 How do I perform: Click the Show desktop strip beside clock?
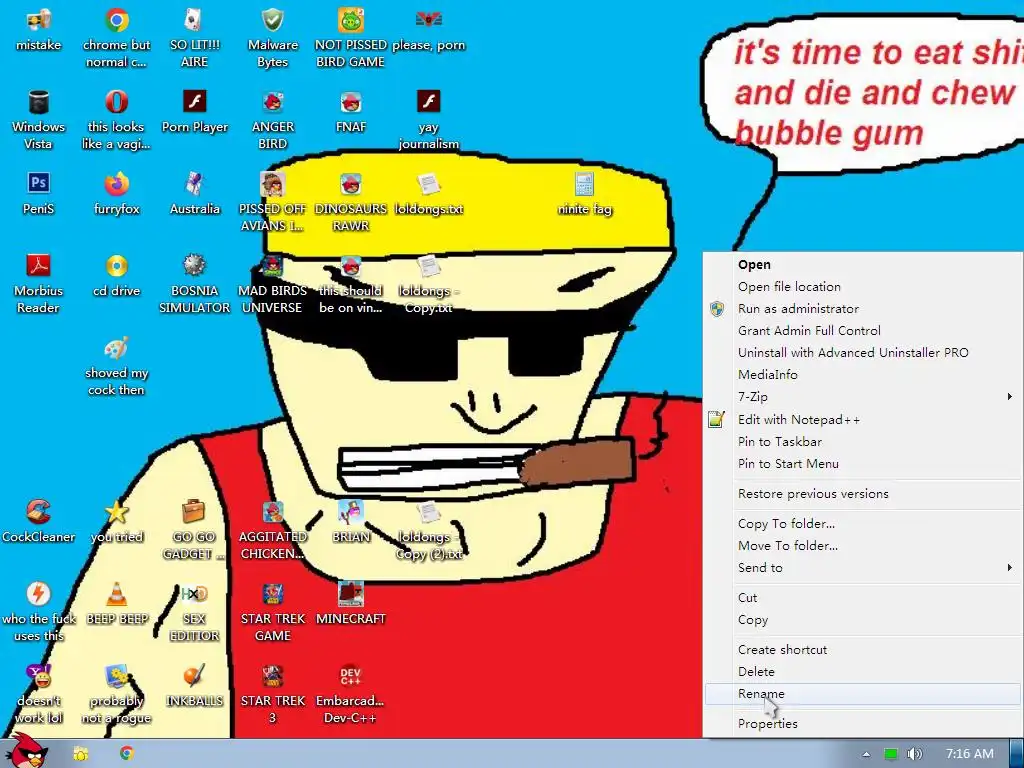tap(1017, 754)
